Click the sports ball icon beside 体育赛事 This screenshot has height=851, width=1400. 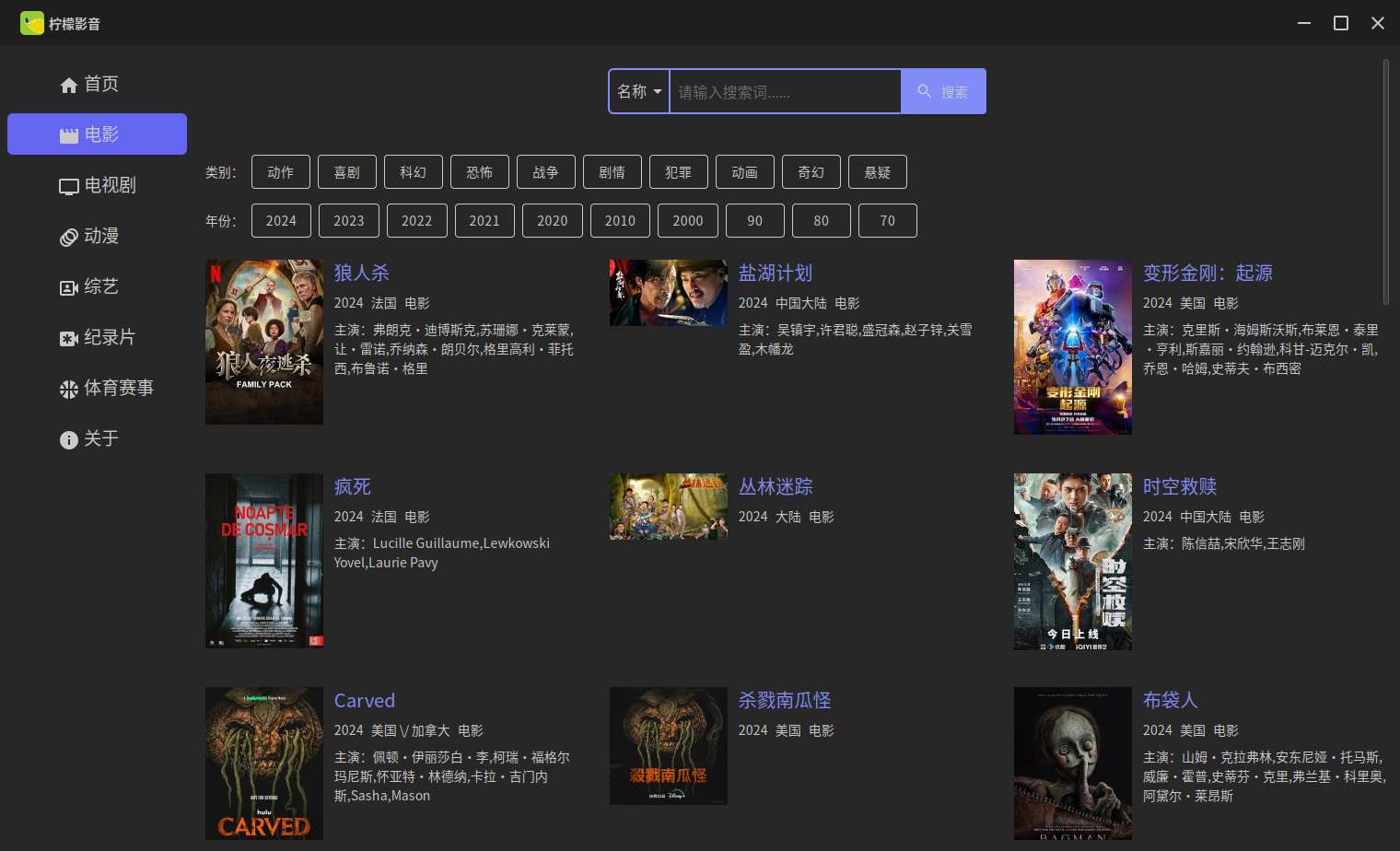point(69,390)
